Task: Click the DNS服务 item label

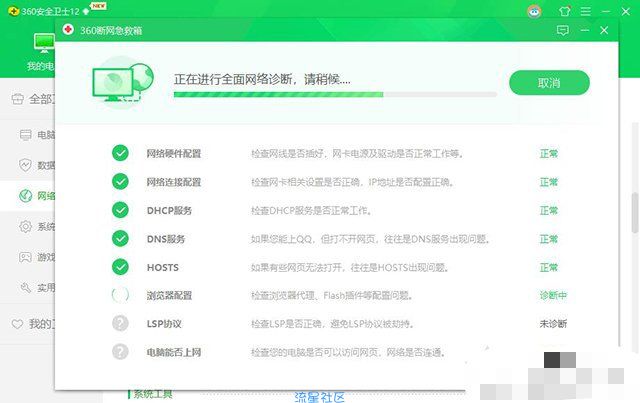Action: pyautogui.click(x=166, y=239)
